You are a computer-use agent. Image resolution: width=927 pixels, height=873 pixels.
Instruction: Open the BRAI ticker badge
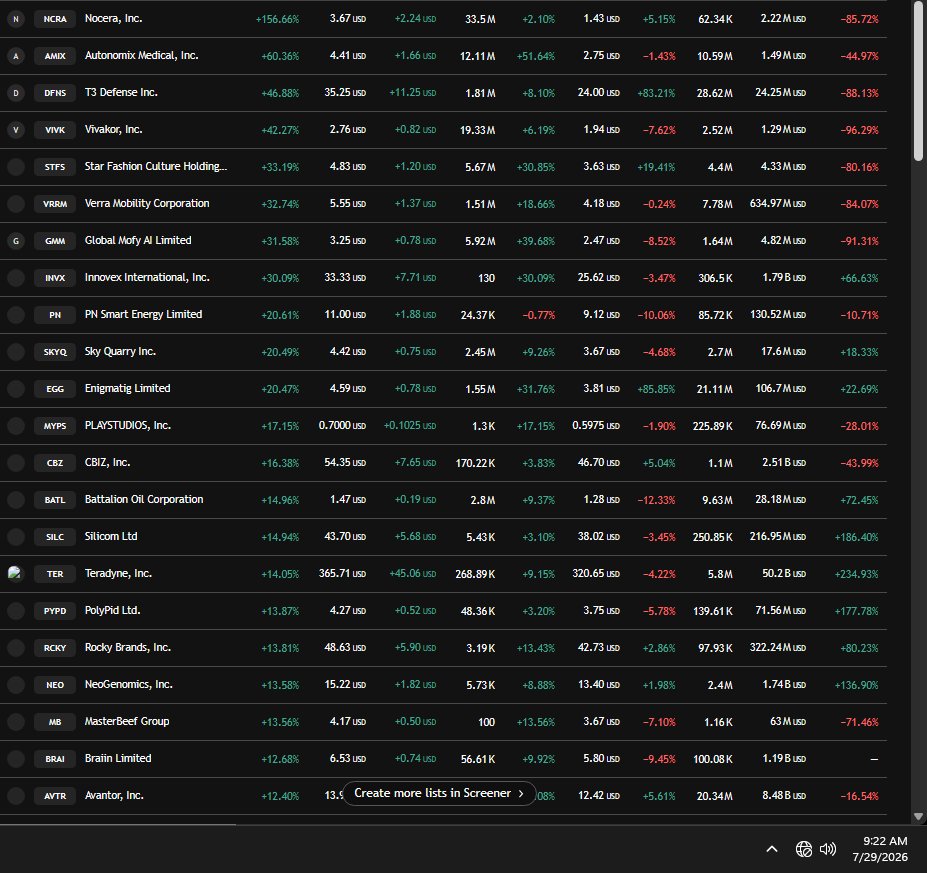click(x=55, y=759)
